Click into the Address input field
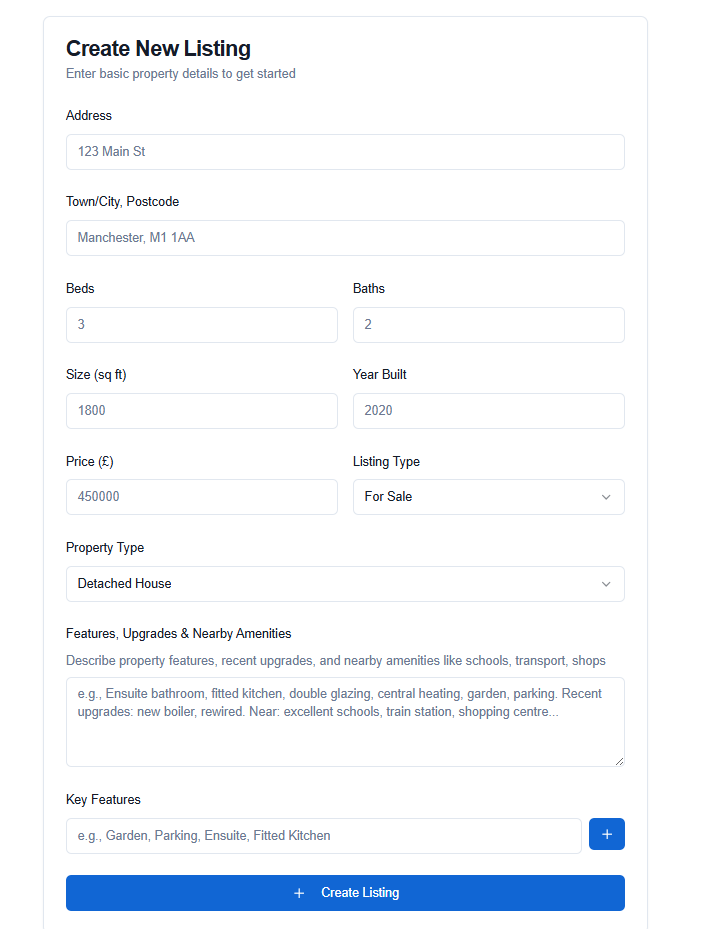 [345, 152]
